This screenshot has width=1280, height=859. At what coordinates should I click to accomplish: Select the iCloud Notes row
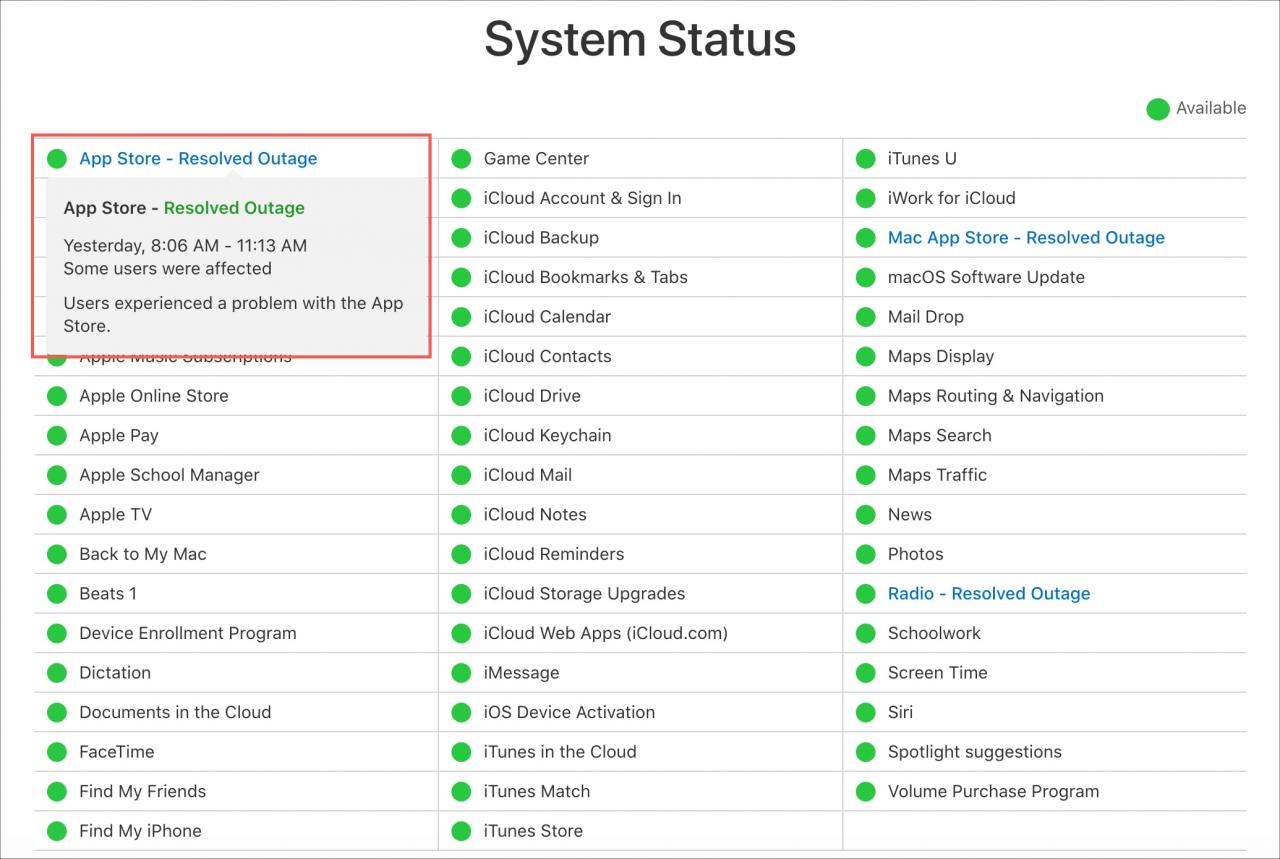[640, 515]
